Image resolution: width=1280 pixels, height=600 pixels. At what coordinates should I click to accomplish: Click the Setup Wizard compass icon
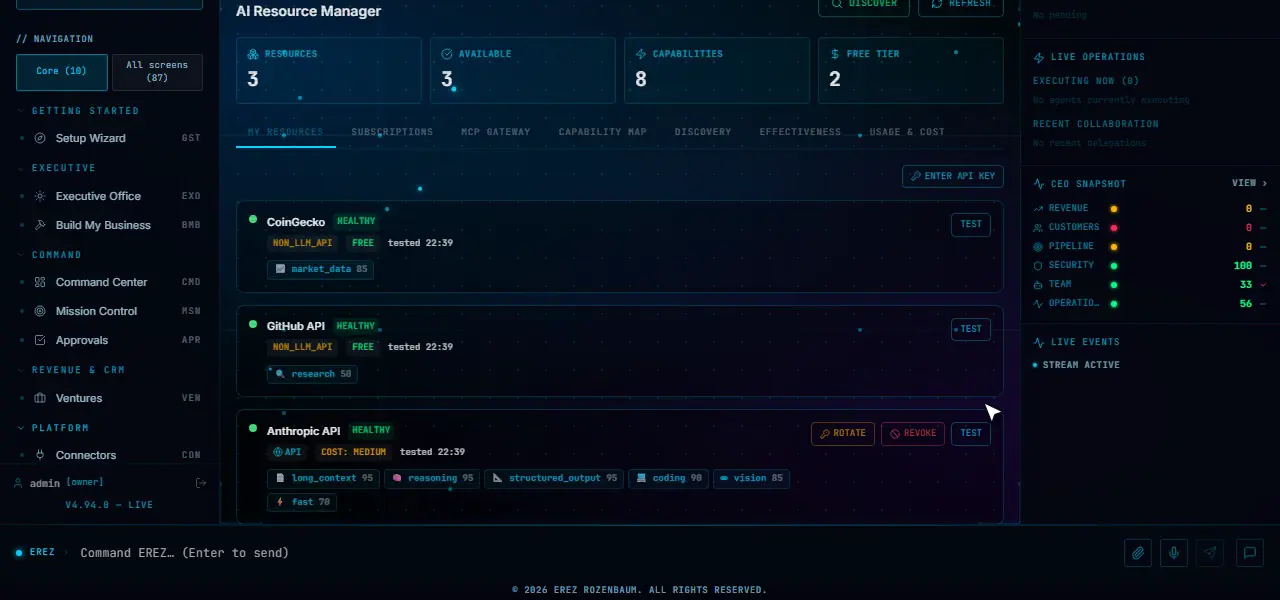point(40,138)
